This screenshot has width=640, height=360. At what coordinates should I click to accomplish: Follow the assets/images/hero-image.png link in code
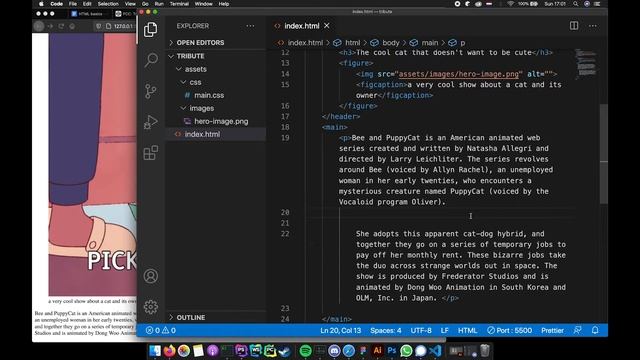pyautogui.click(x=459, y=74)
